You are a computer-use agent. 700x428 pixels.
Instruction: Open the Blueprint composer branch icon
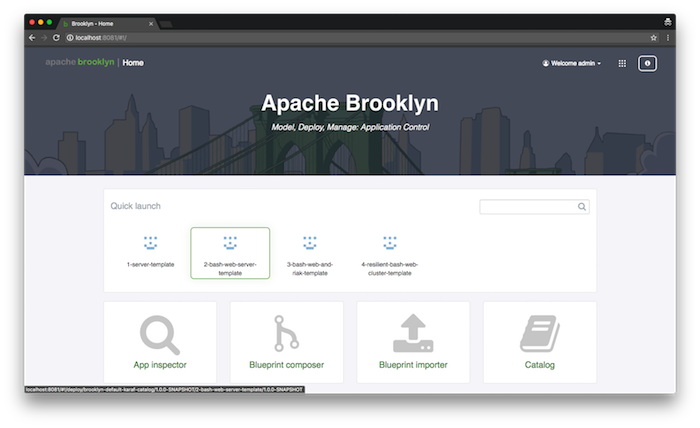286,334
